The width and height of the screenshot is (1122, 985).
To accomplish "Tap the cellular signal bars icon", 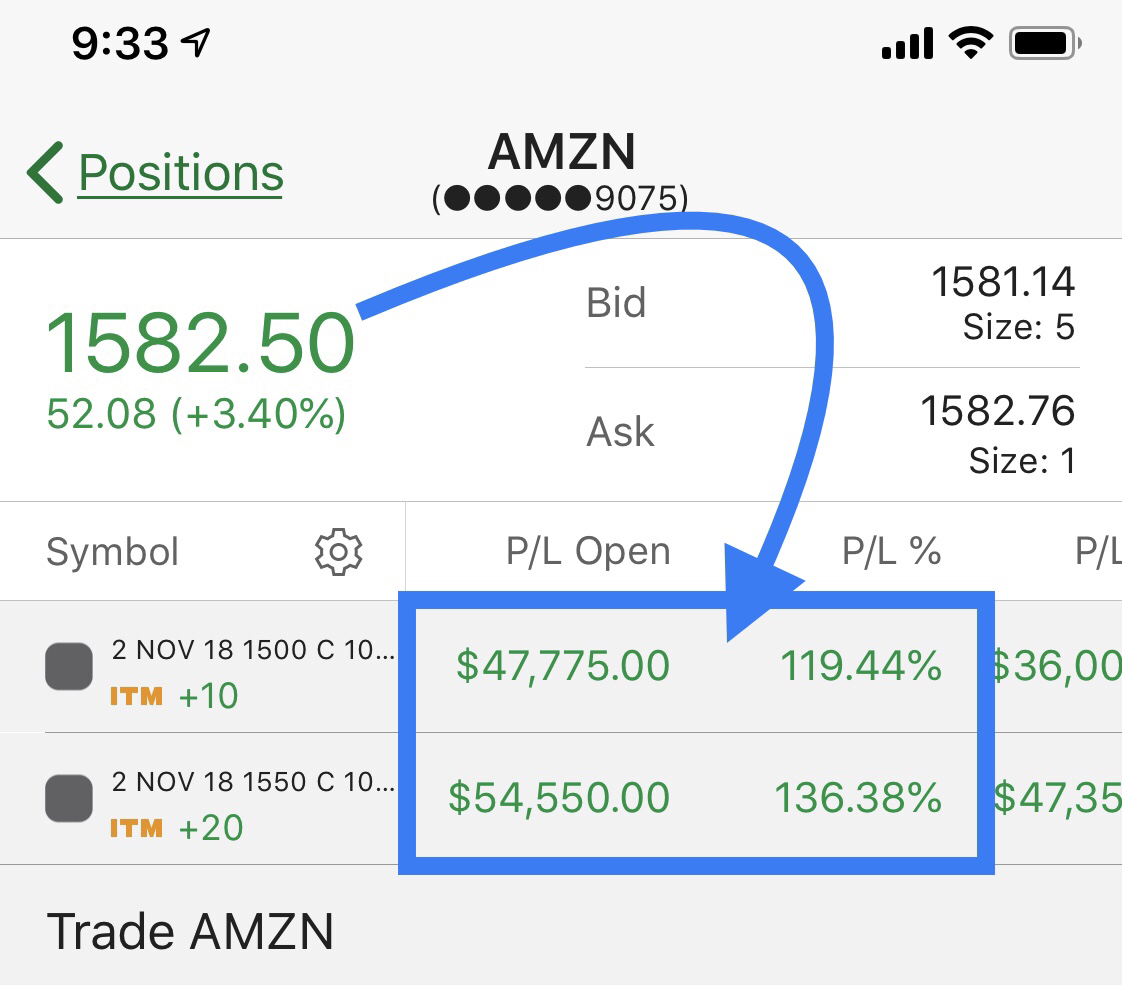I will [907, 44].
